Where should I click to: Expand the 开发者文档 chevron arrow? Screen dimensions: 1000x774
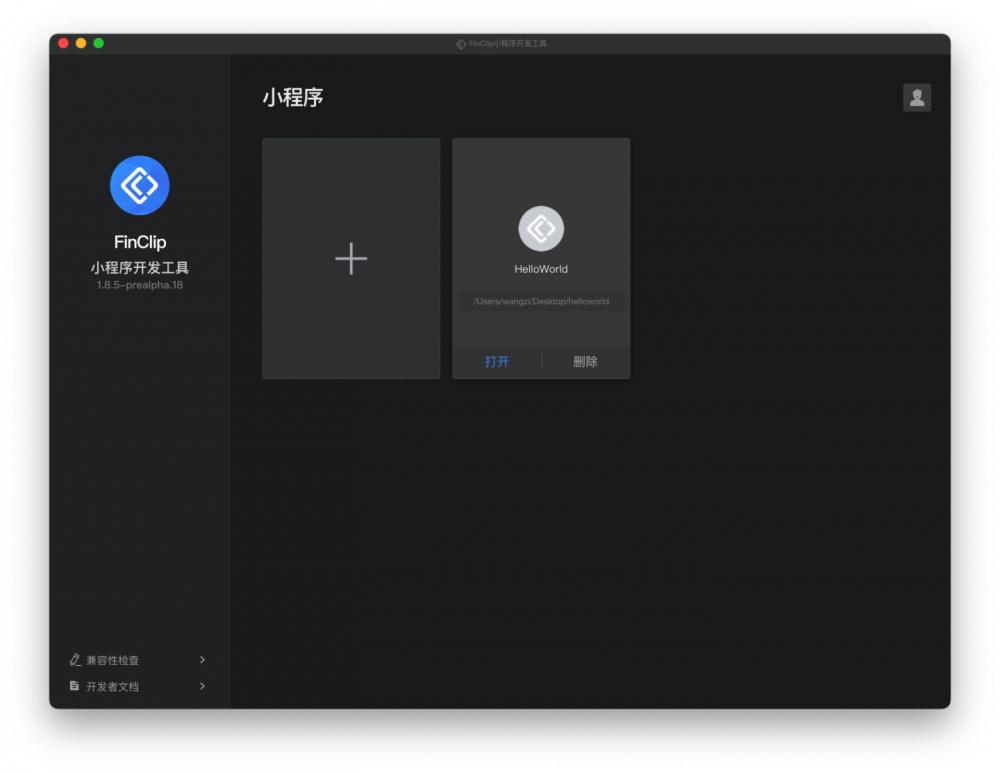tap(202, 686)
